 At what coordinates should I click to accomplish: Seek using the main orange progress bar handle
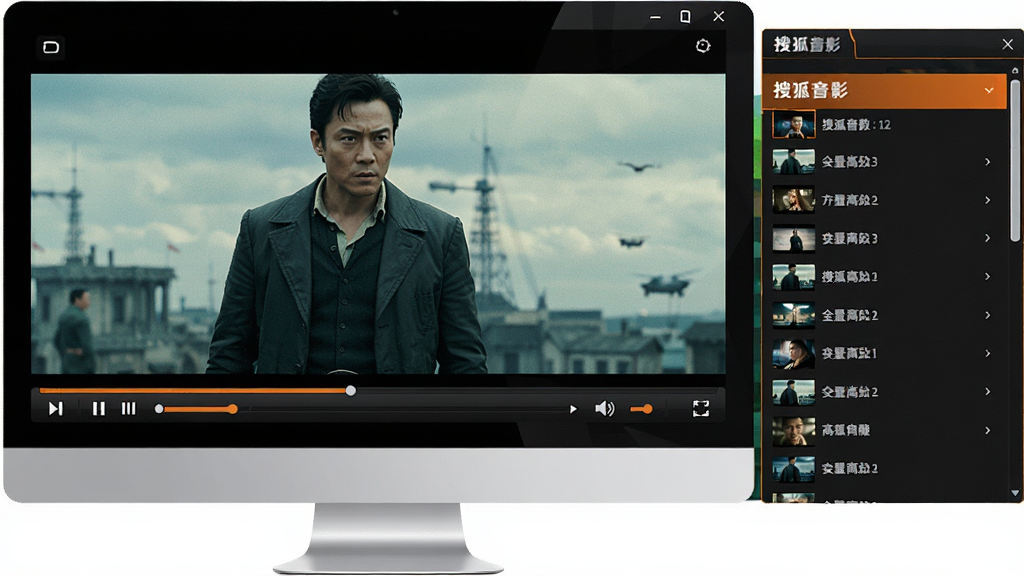coord(351,391)
